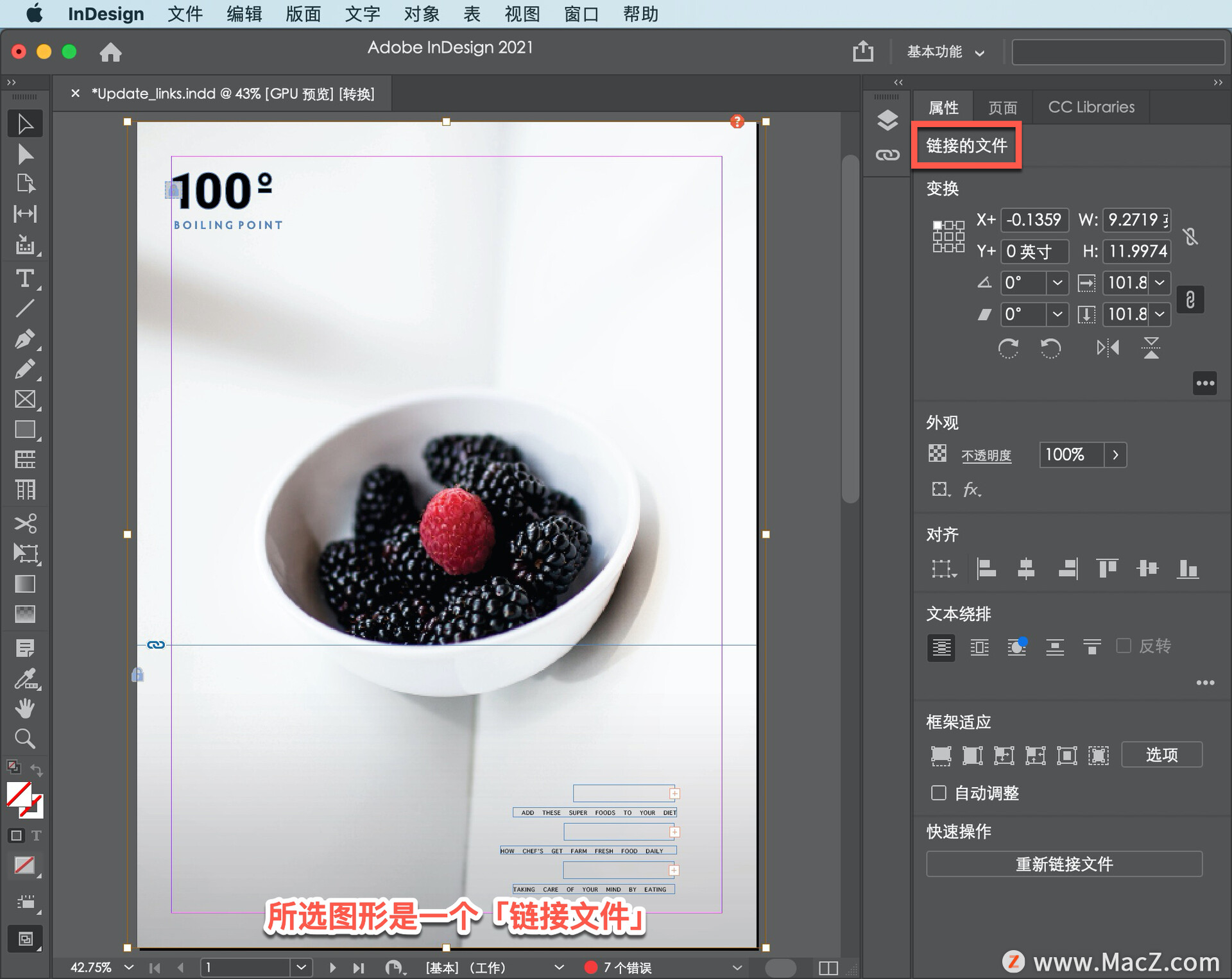Click the 重新链接文件 button
The width and height of the screenshot is (1232, 979).
[x=1064, y=864]
